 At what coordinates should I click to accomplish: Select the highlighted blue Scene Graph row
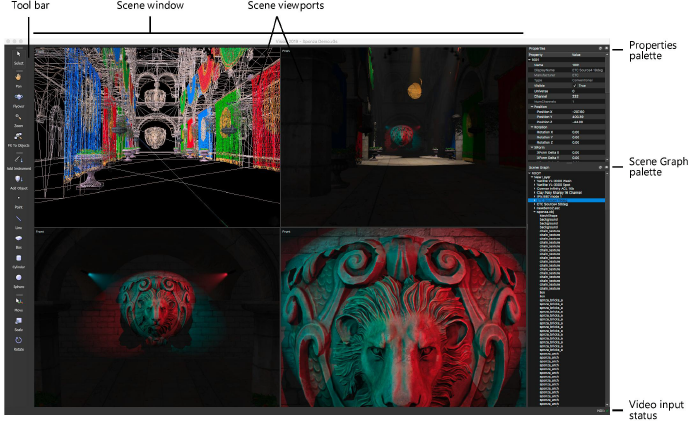pyautogui.click(x=567, y=200)
